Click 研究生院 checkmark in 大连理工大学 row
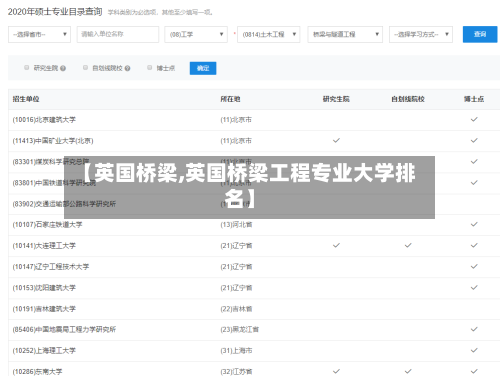 (x=336, y=245)
